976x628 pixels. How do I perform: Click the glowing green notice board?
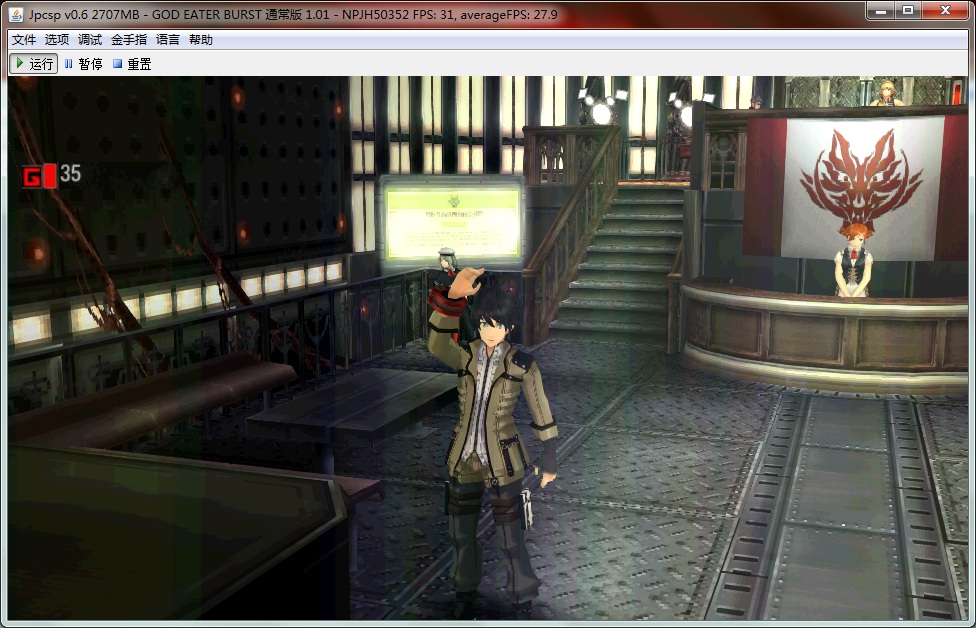coord(453,222)
